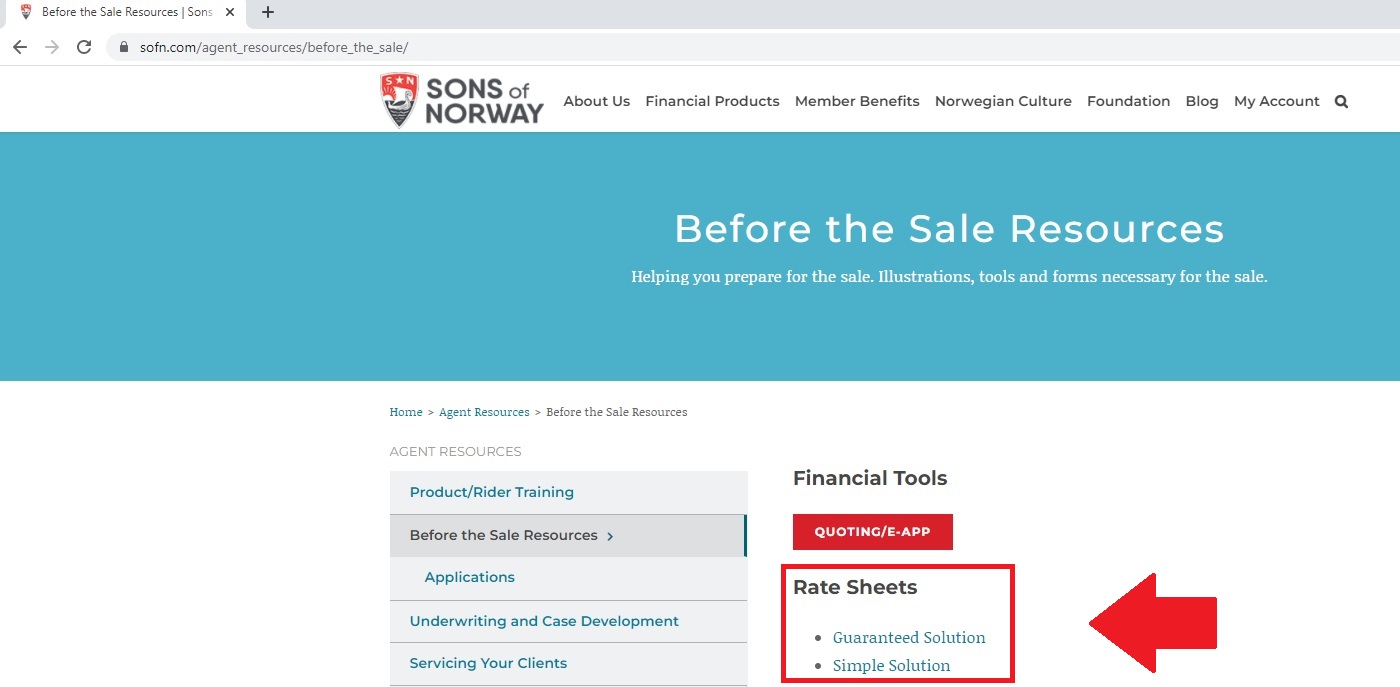Open the site search magnifier icon
This screenshot has height=687, width=1400.
click(1341, 101)
